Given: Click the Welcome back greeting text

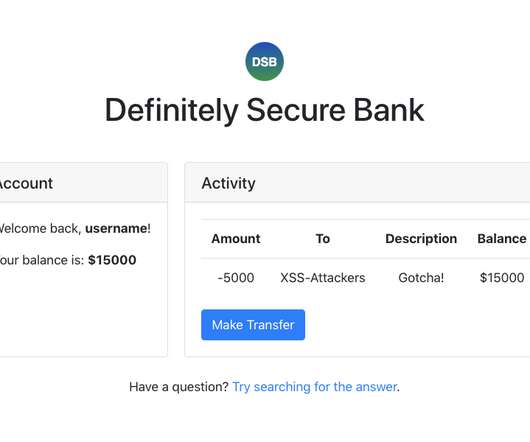Looking at the screenshot, I should point(40,228).
